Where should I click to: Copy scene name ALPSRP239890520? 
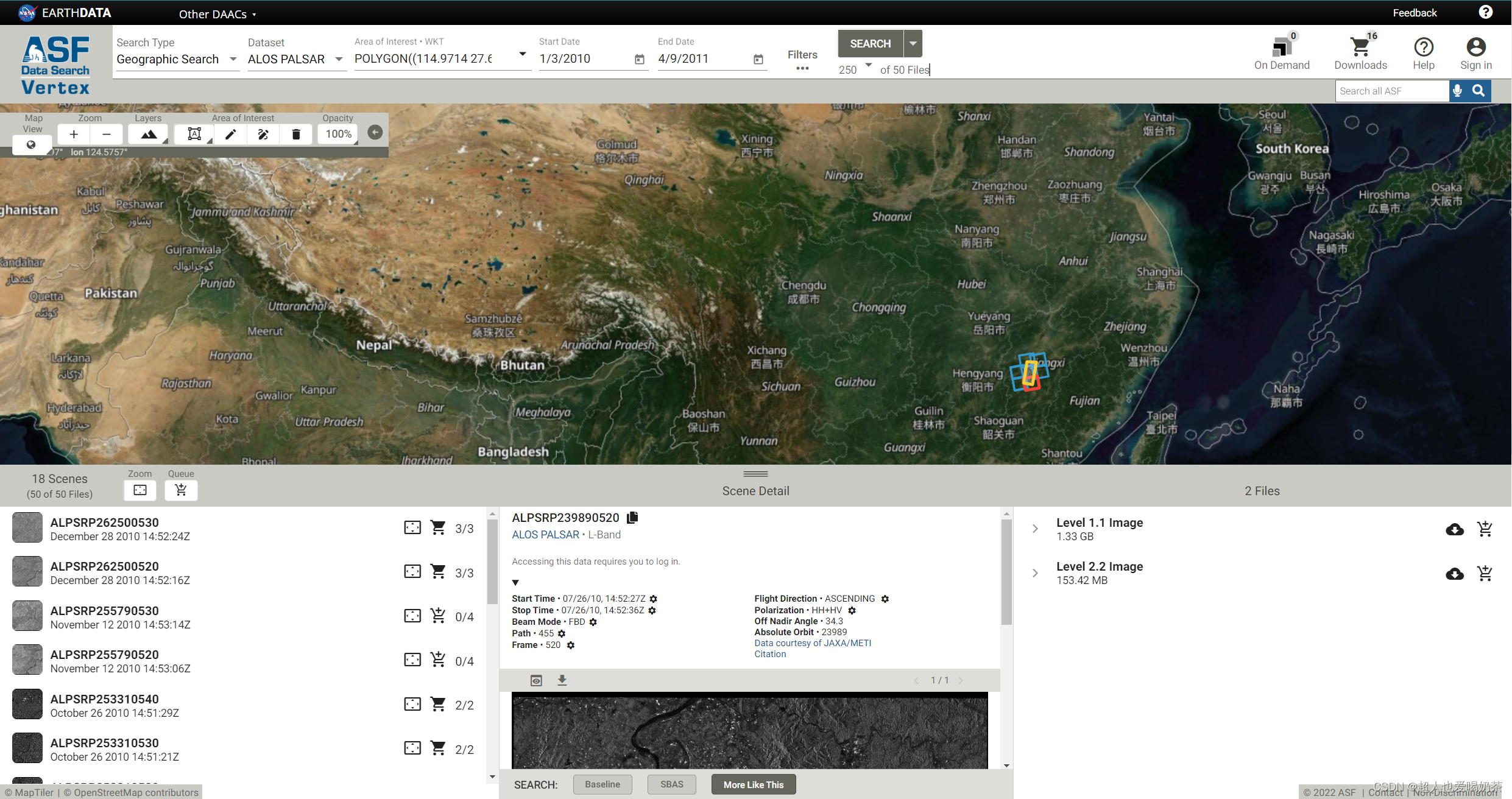[x=632, y=518]
